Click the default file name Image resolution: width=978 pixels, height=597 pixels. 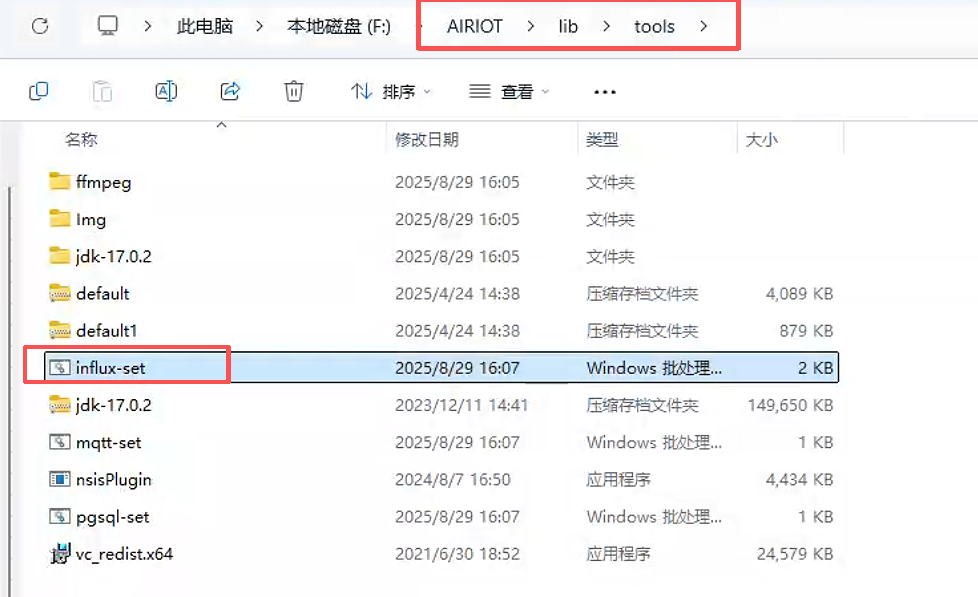point(102,293)
